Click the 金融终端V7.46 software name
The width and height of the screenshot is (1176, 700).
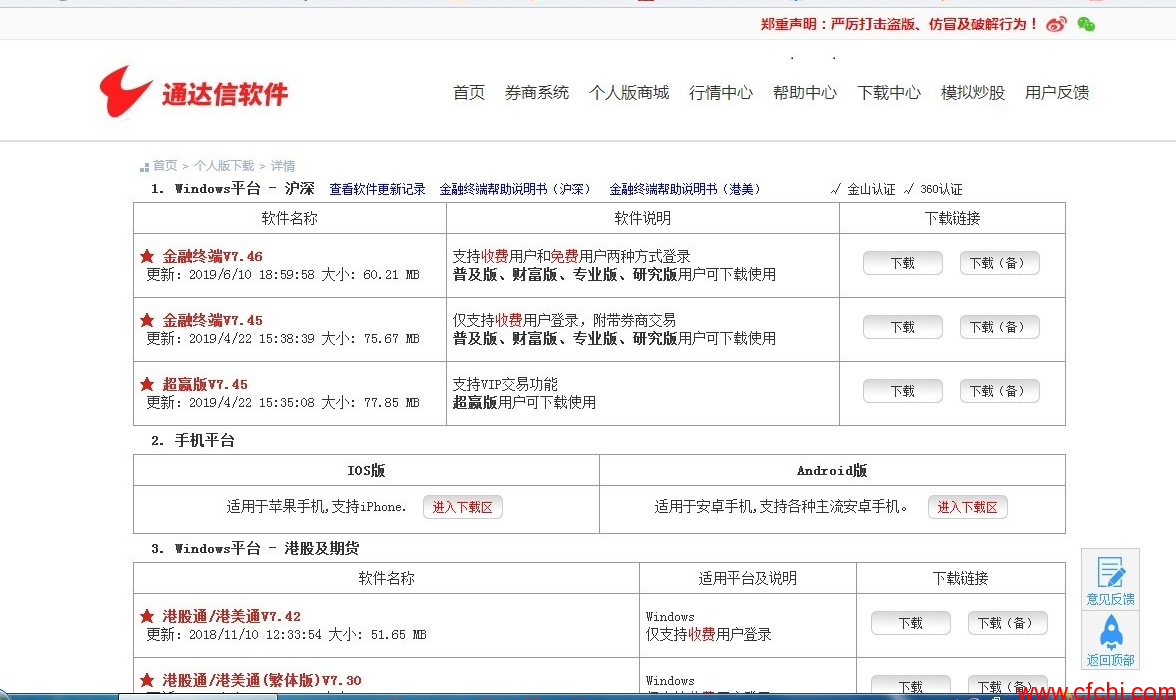coord(212,256)
